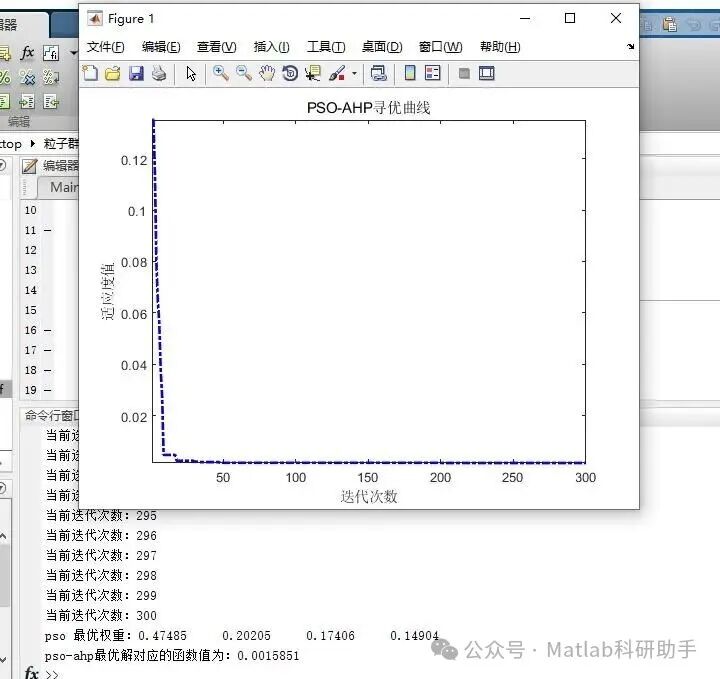Save the figure with the floppy disk icon

click(x=136, y=73)
